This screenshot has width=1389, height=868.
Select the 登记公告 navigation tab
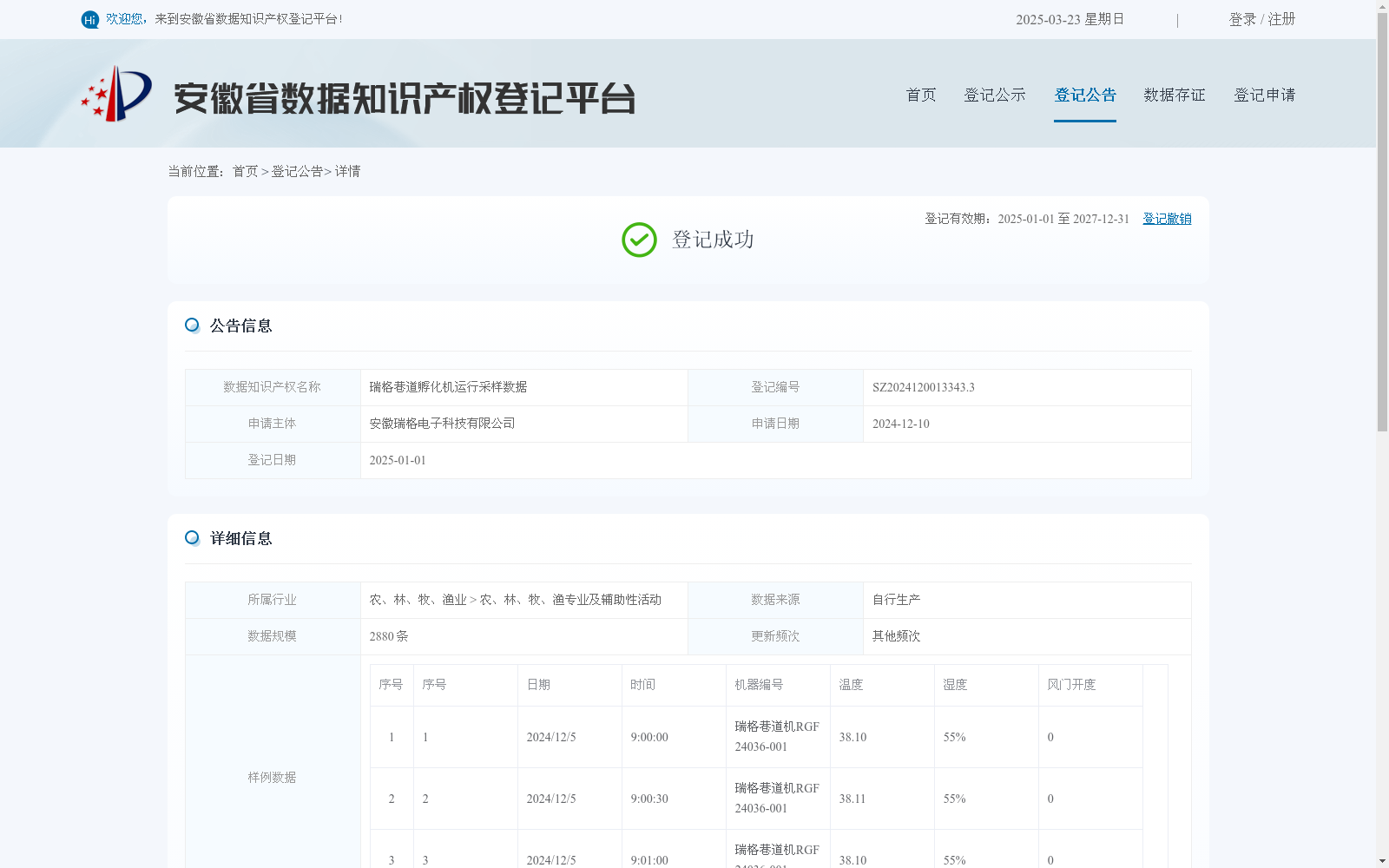click(x=1085, y=95)
